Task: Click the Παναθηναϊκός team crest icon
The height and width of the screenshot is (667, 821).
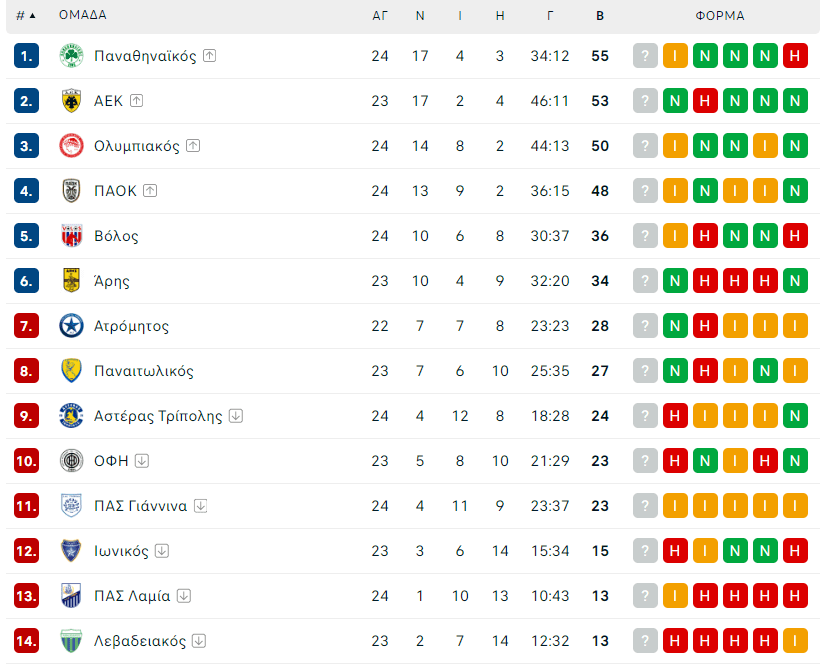Action: point(71,56)
